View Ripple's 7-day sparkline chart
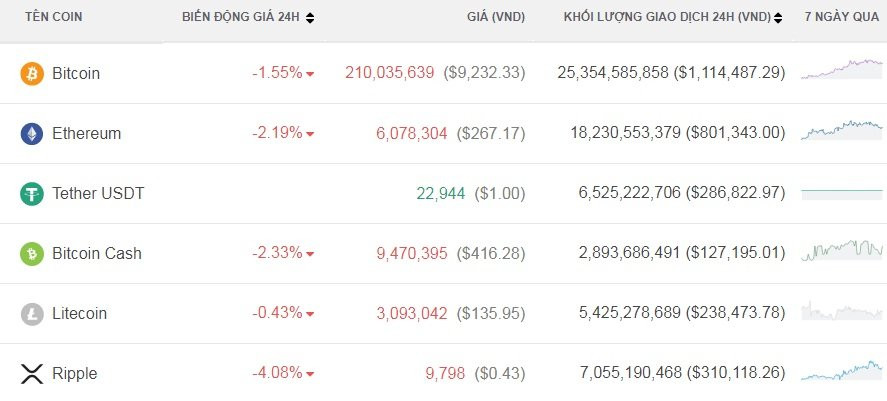This screenshot has width=887, height=401. (x=842, y=371)
